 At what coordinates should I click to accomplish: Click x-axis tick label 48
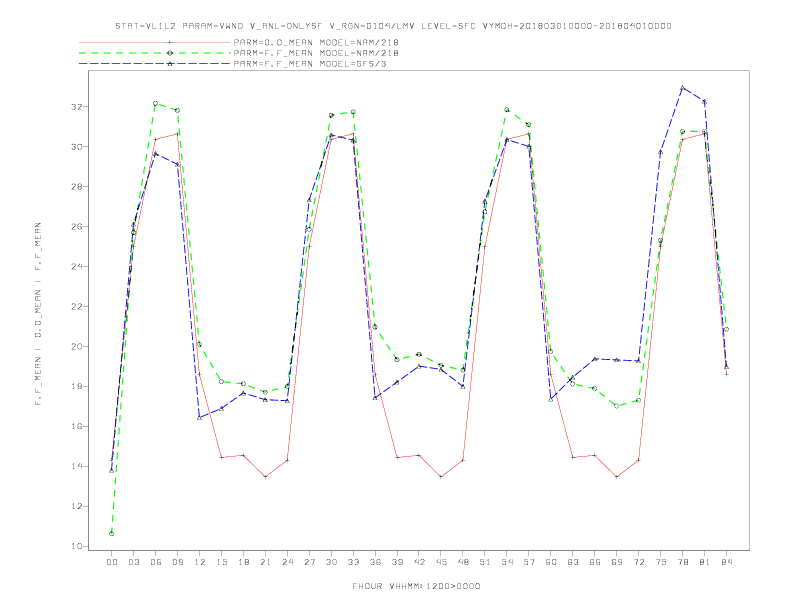(463, 562)
